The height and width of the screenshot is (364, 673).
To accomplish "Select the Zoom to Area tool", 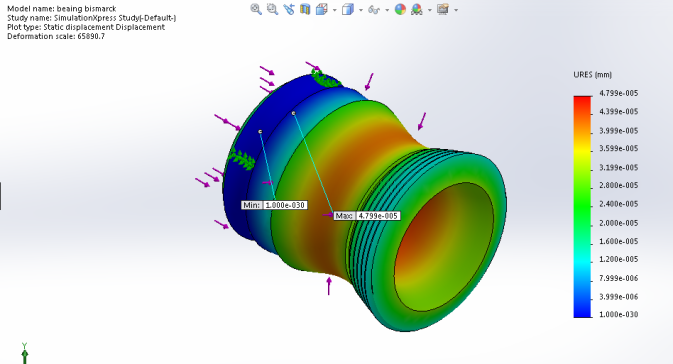I will coord(272,9).
